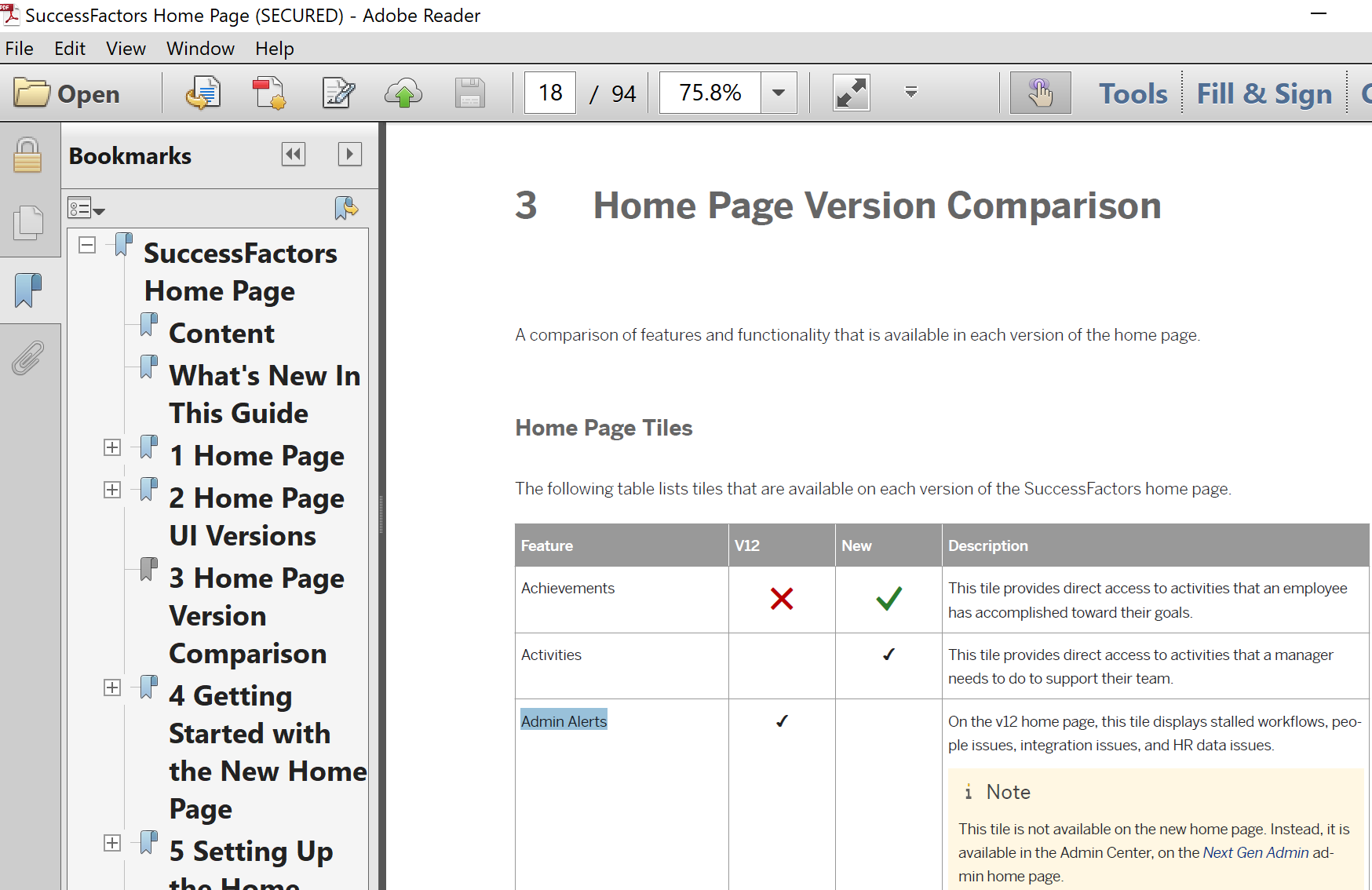
Task: Go to What's New In This Guide bookmark
Action: coord(265,395)
